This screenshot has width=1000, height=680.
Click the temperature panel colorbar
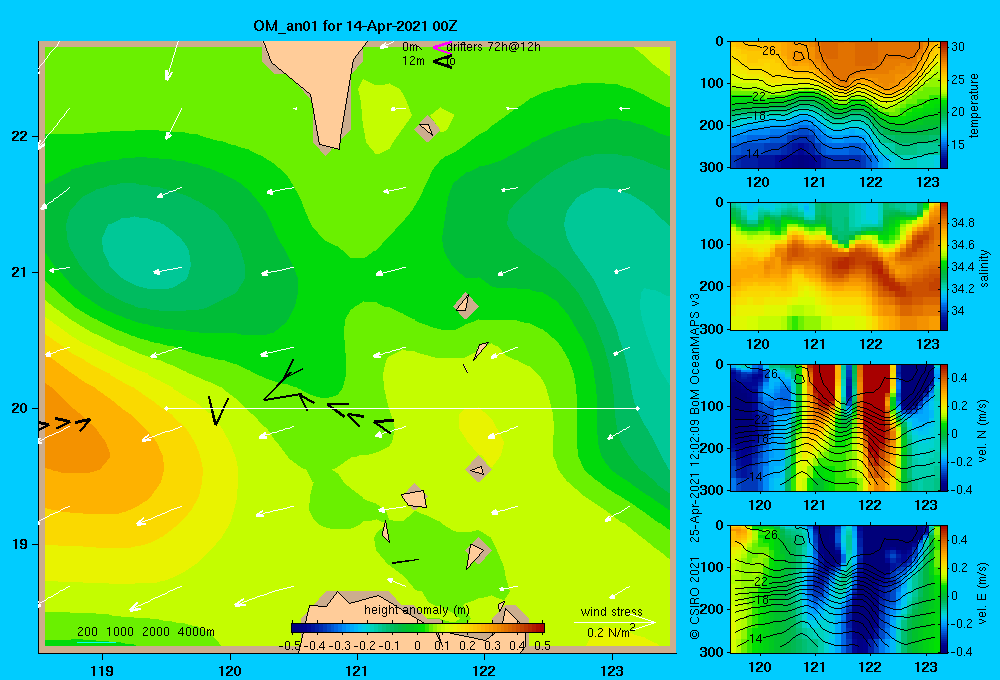943,105
